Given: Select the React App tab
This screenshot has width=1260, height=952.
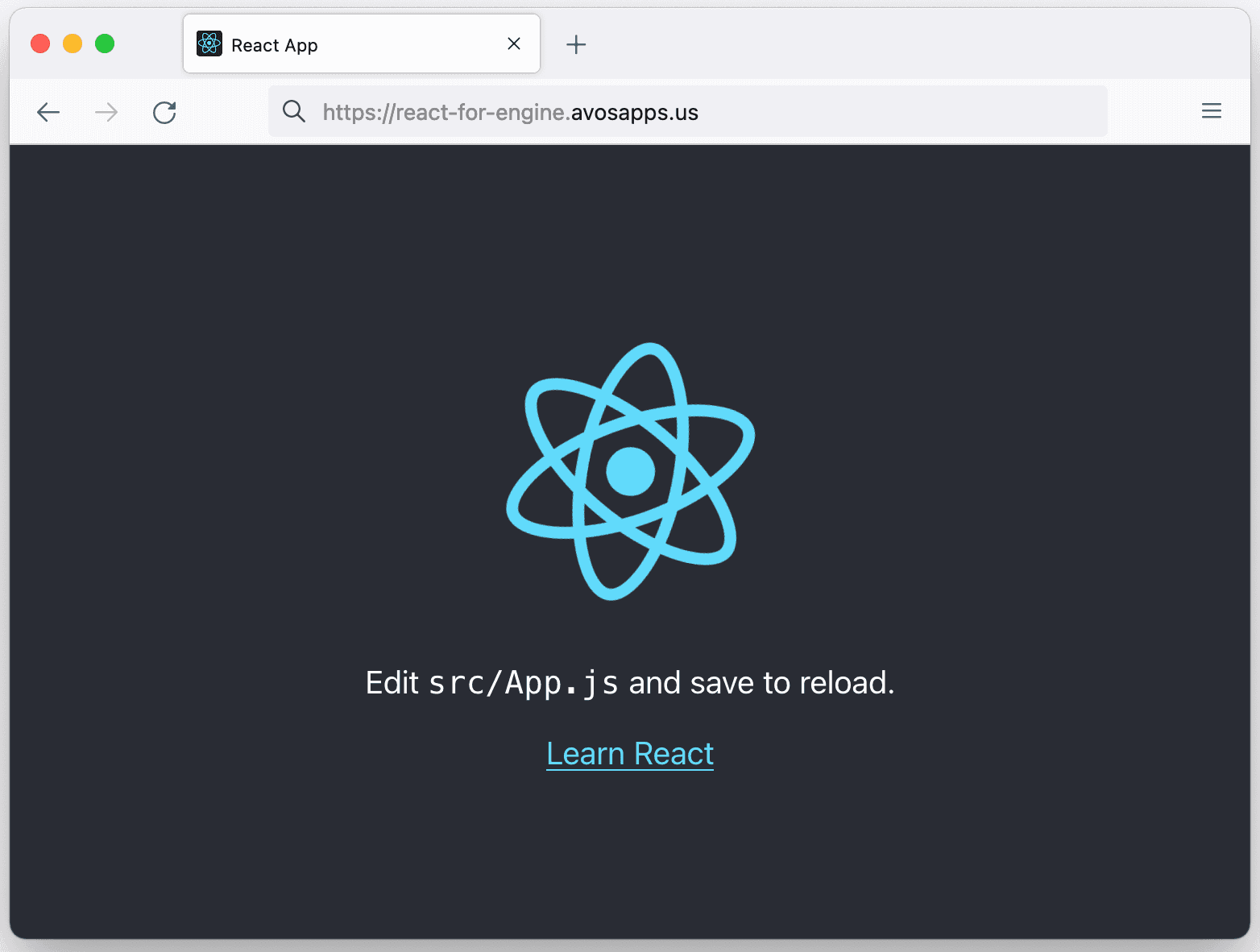Looking at the screenshot, I should pyautogui.click(x=362, y=43).
